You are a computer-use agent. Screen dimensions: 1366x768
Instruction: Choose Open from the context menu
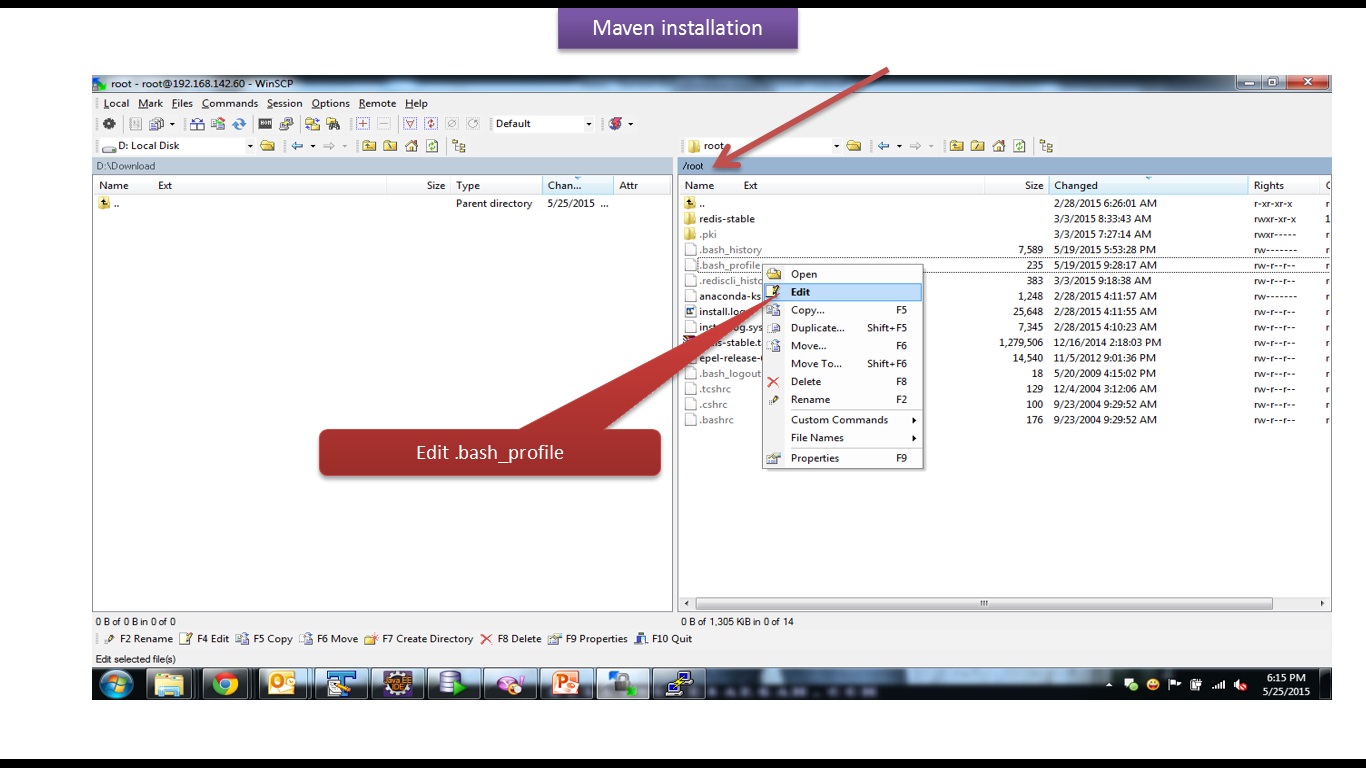(842, 274)
